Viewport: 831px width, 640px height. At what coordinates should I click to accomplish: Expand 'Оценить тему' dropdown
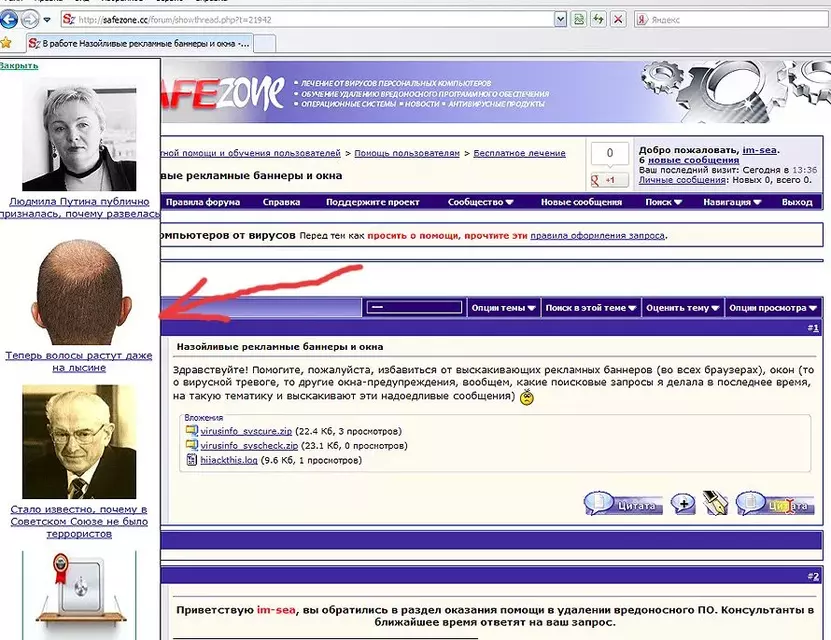tap(683, 308)
